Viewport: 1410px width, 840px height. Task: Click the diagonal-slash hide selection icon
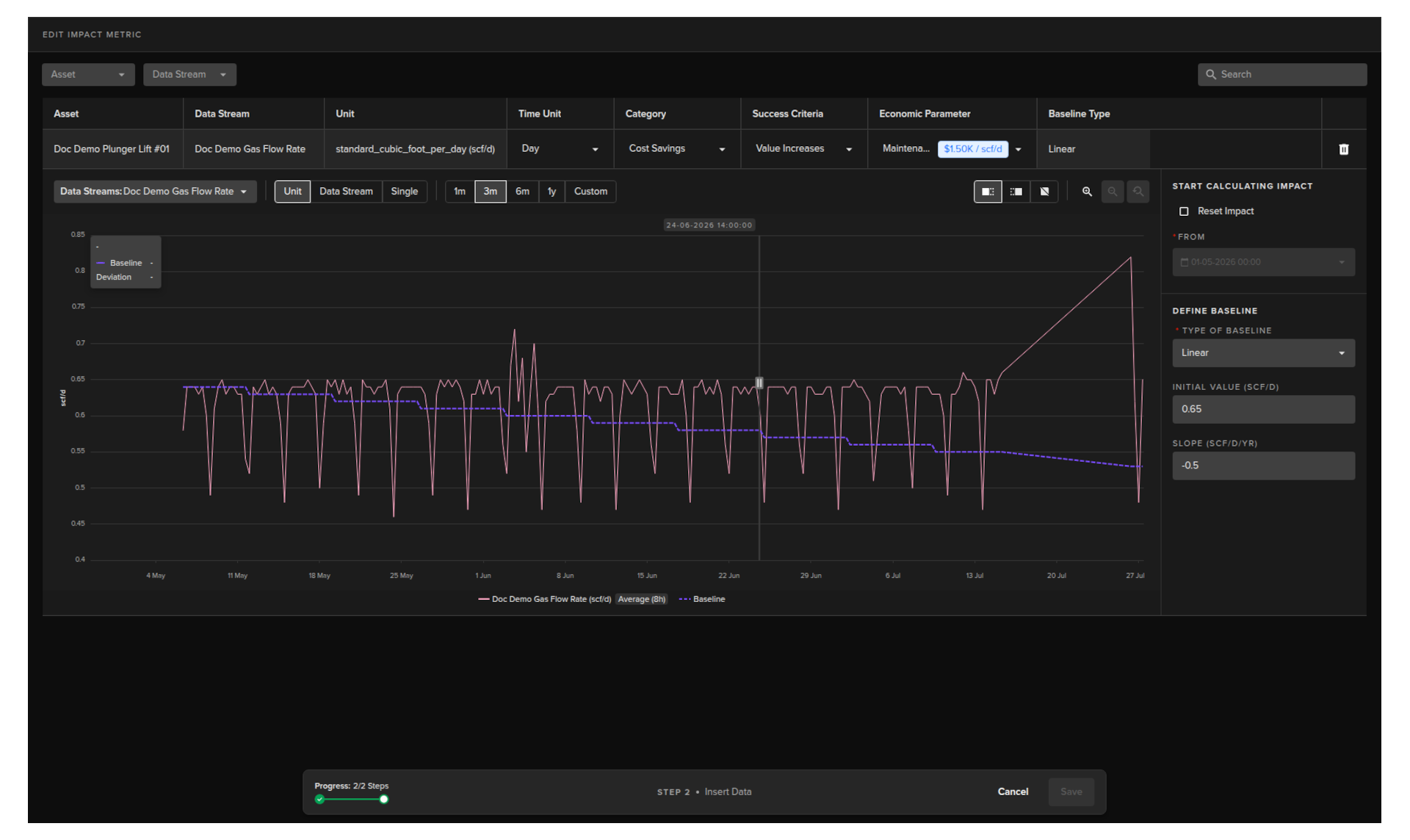click(x=1044, y=192)
